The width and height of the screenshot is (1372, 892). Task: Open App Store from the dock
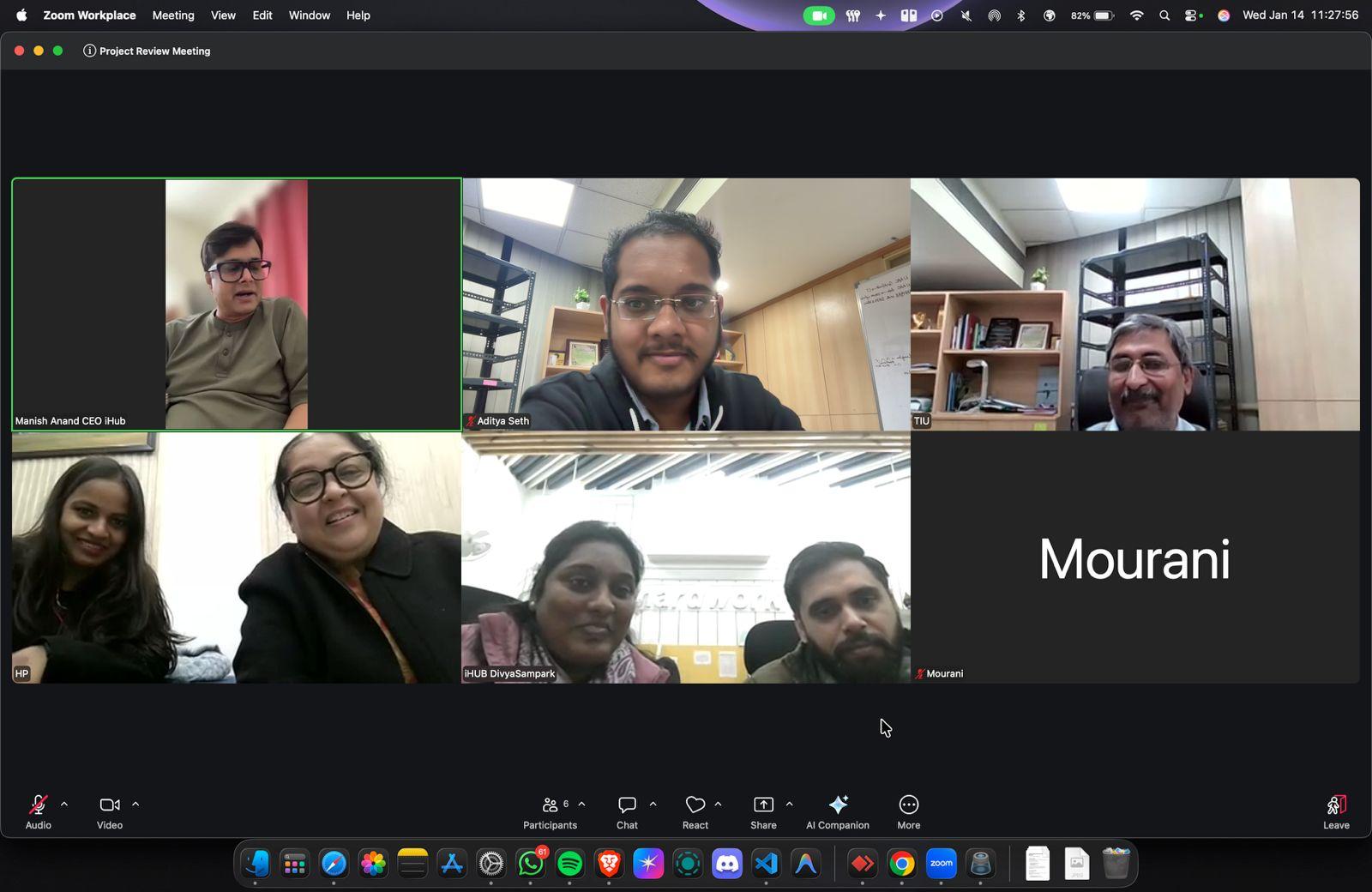pos(452,864)
